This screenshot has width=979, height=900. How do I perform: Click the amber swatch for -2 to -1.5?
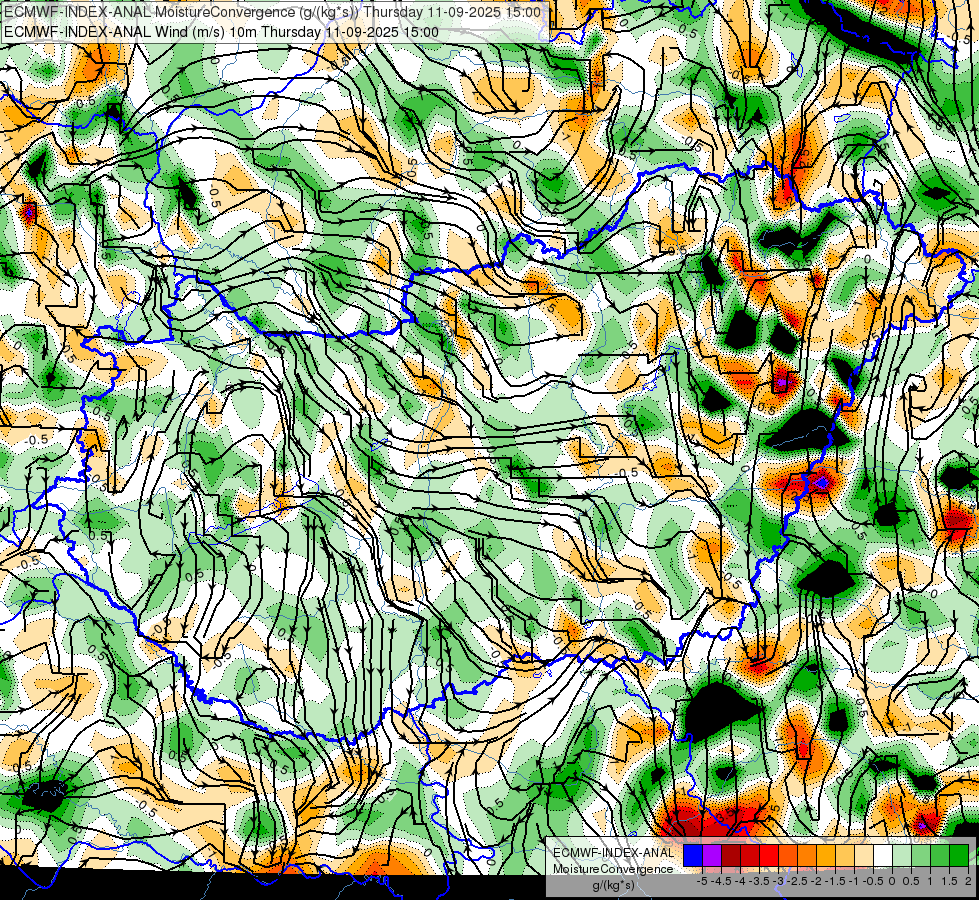tap(826, 856)
